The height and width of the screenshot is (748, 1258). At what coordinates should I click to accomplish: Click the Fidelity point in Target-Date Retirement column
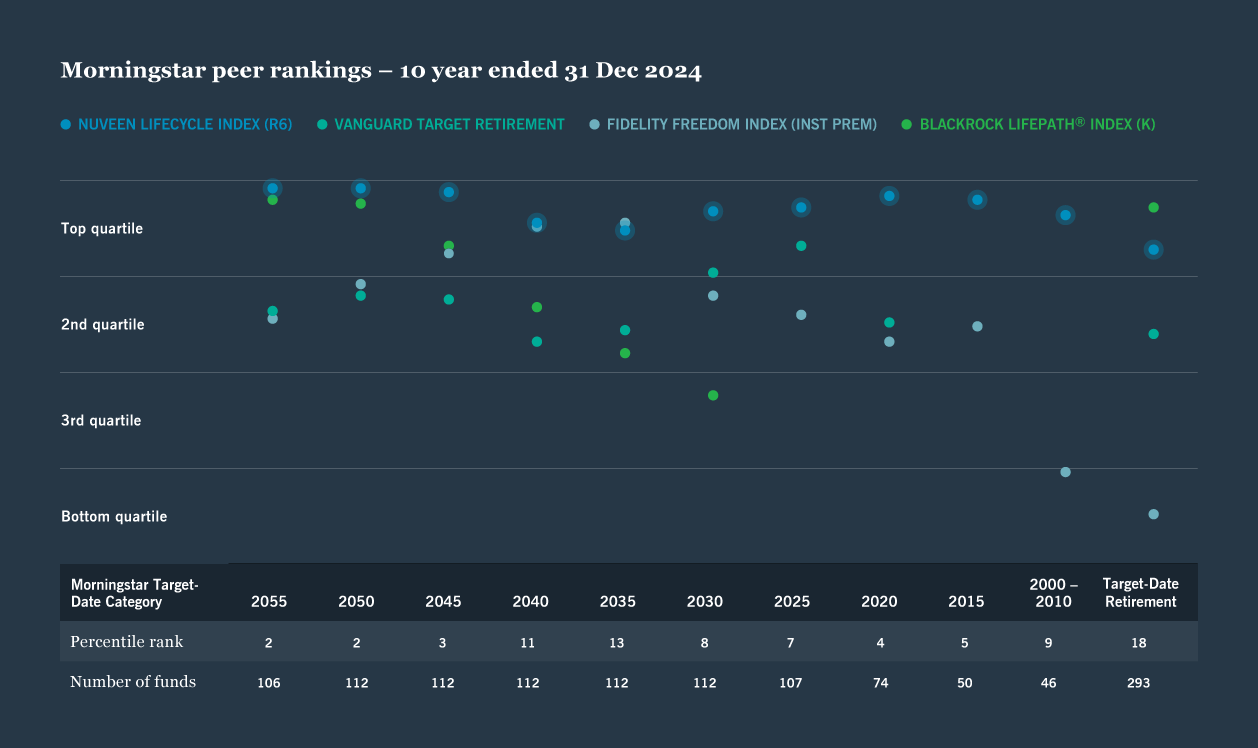(x=1153, y=514)
